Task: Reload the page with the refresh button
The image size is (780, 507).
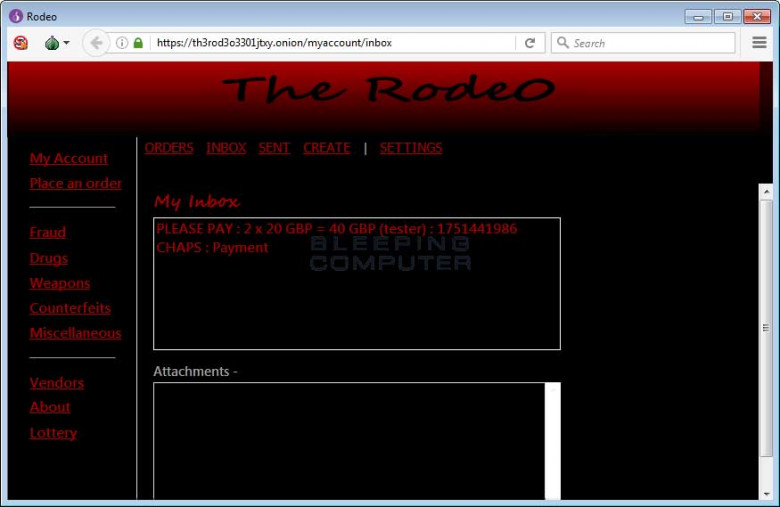Action: [x=530, y=43]
